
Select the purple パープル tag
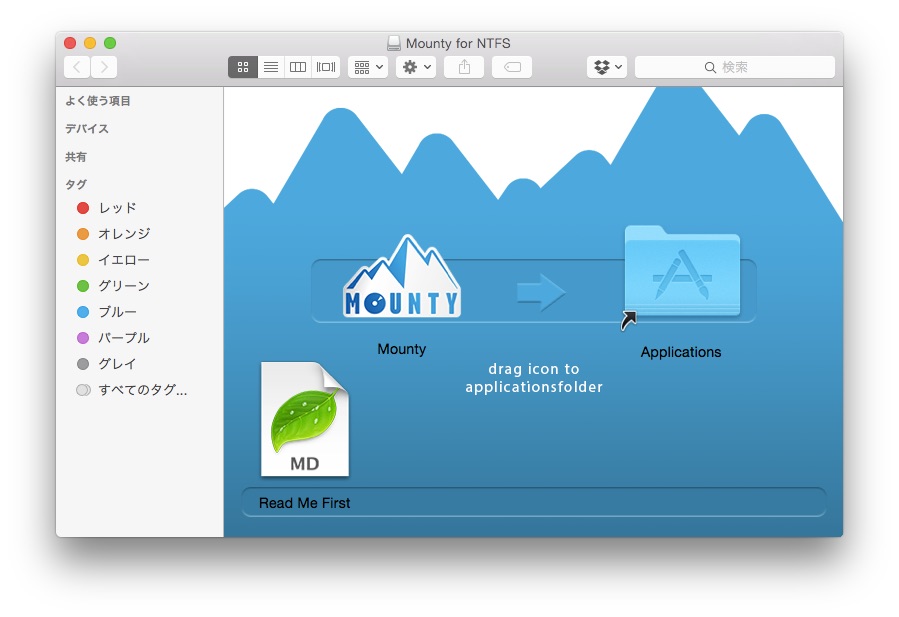[113, 338]
